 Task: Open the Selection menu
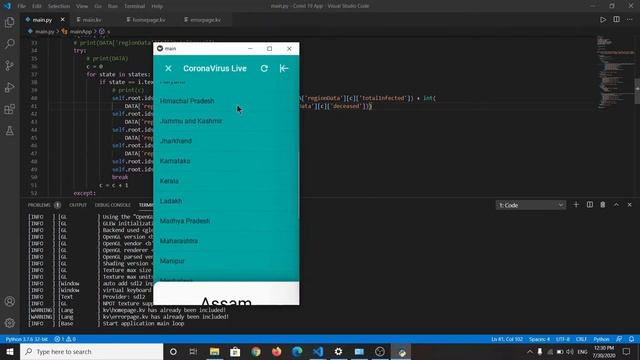59,6
